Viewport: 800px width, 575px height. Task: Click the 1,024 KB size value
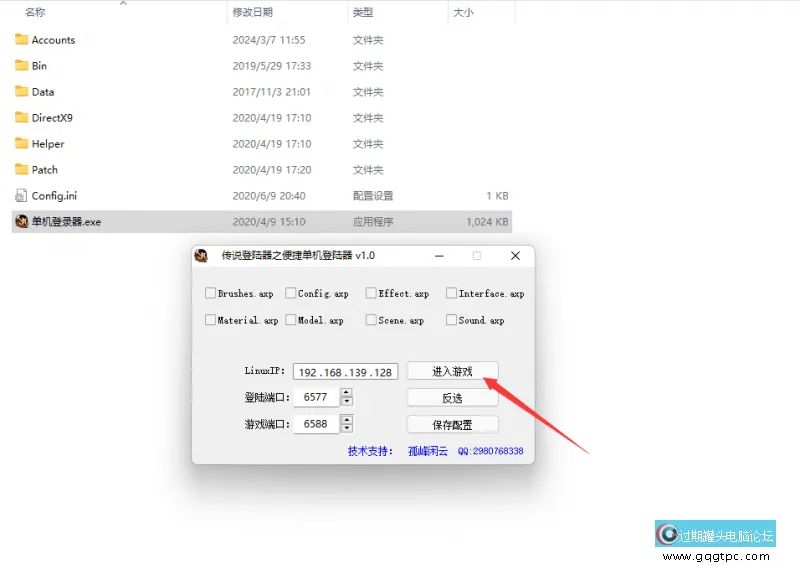(487, 221)
